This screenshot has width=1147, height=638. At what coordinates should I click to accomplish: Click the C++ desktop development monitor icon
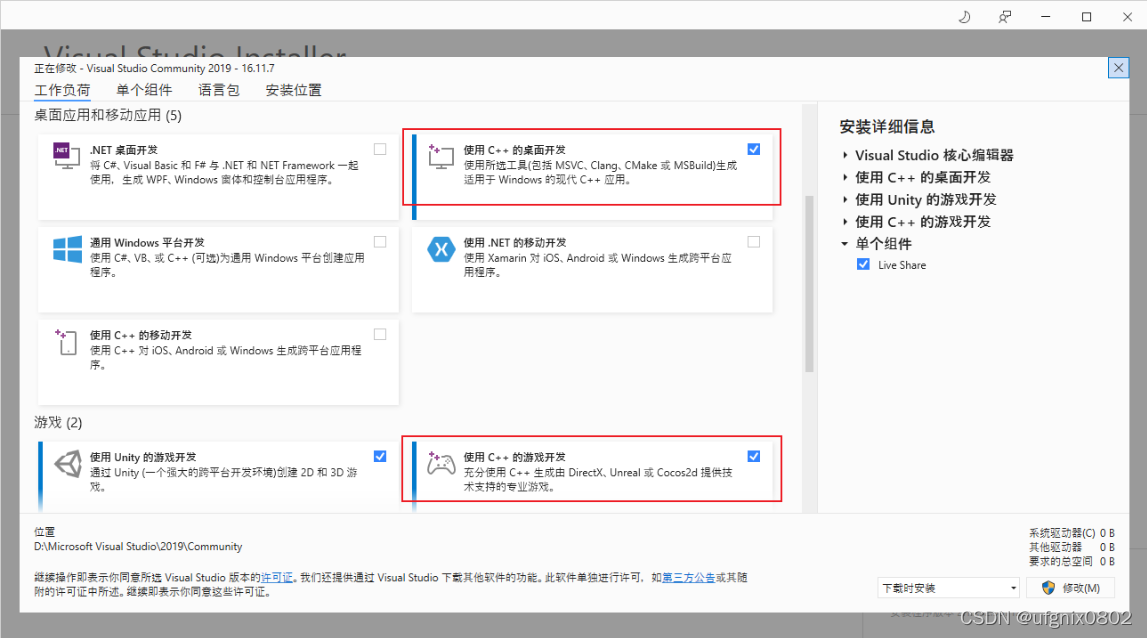tap(441, 157)
